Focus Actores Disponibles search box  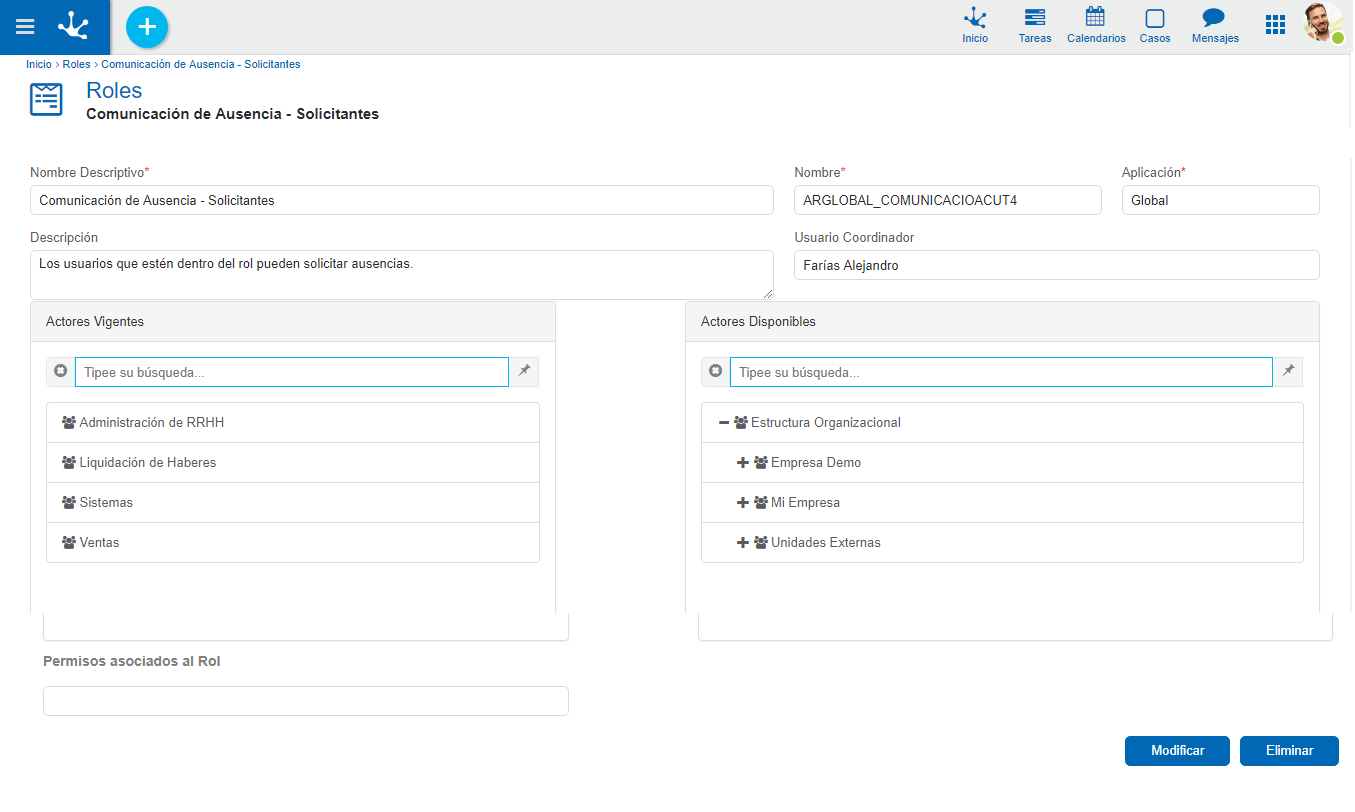coord(1001,372)
